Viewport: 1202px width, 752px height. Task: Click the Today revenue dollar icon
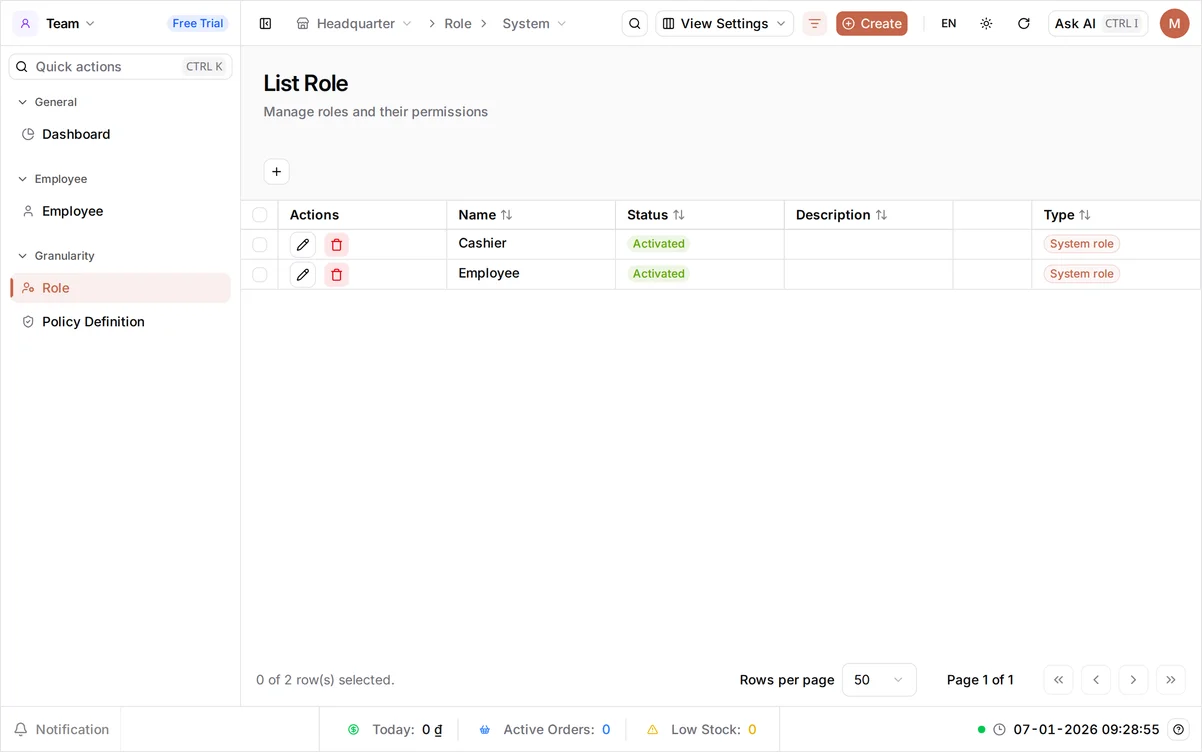pos(354,730)
